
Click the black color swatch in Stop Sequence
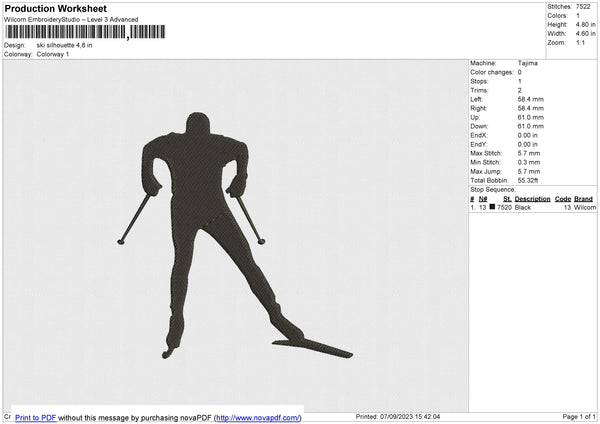coord(492,207)
